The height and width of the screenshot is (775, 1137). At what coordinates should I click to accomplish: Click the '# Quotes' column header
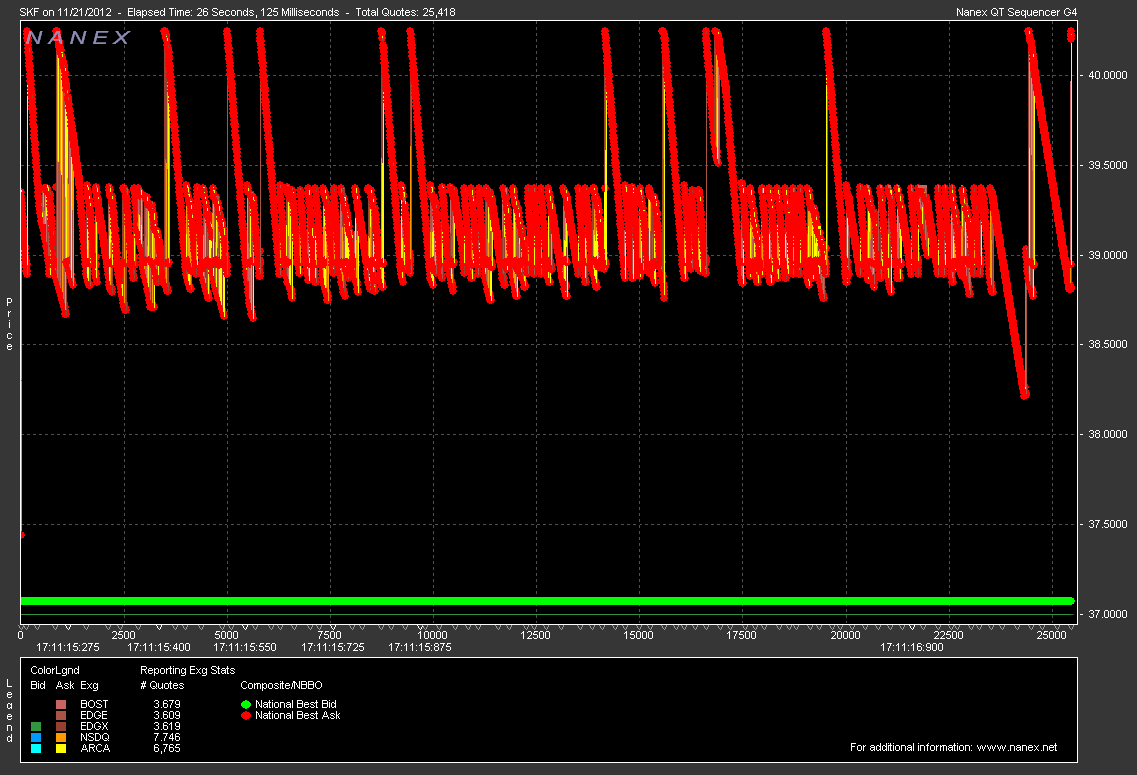pyautogui.click(x=162, y=685)
